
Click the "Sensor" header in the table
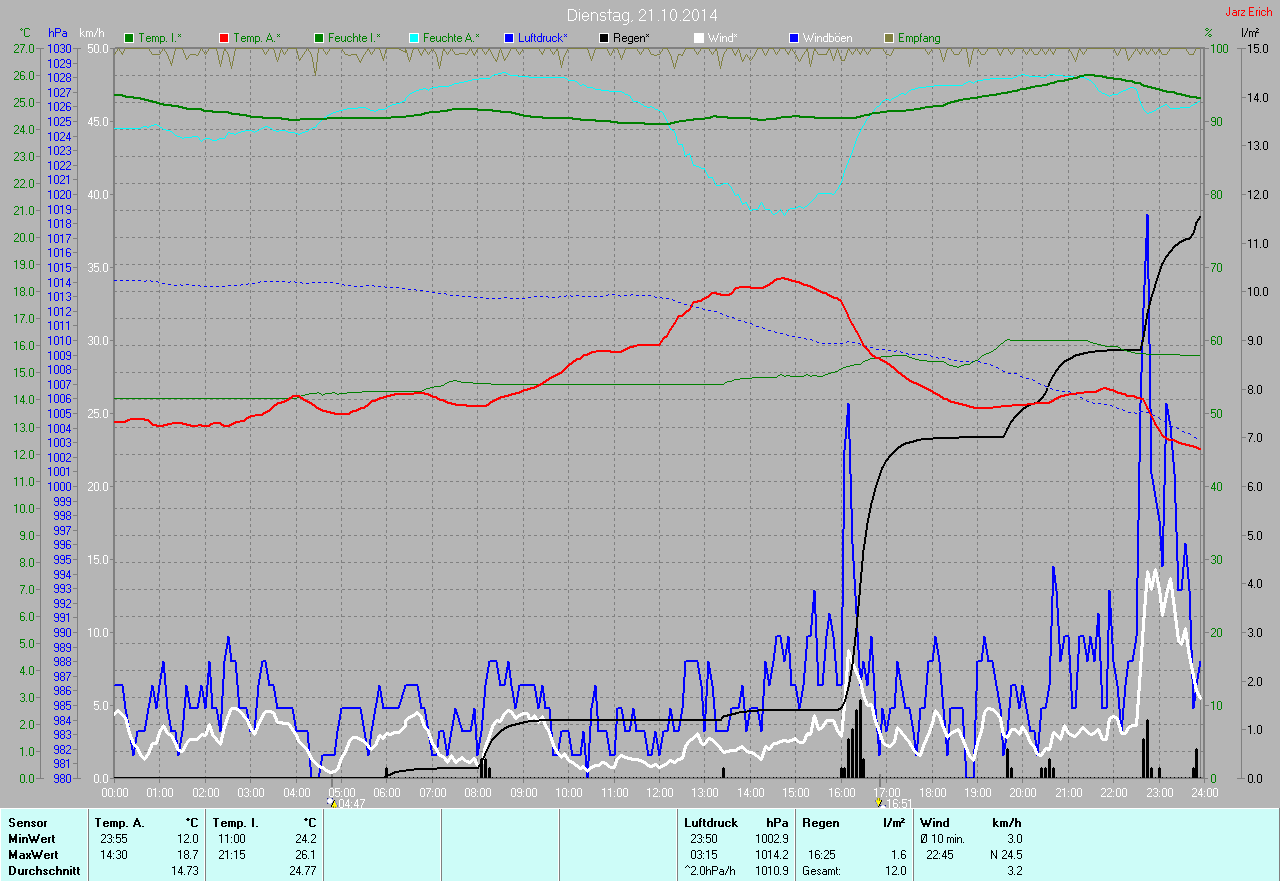coord(27,822)
